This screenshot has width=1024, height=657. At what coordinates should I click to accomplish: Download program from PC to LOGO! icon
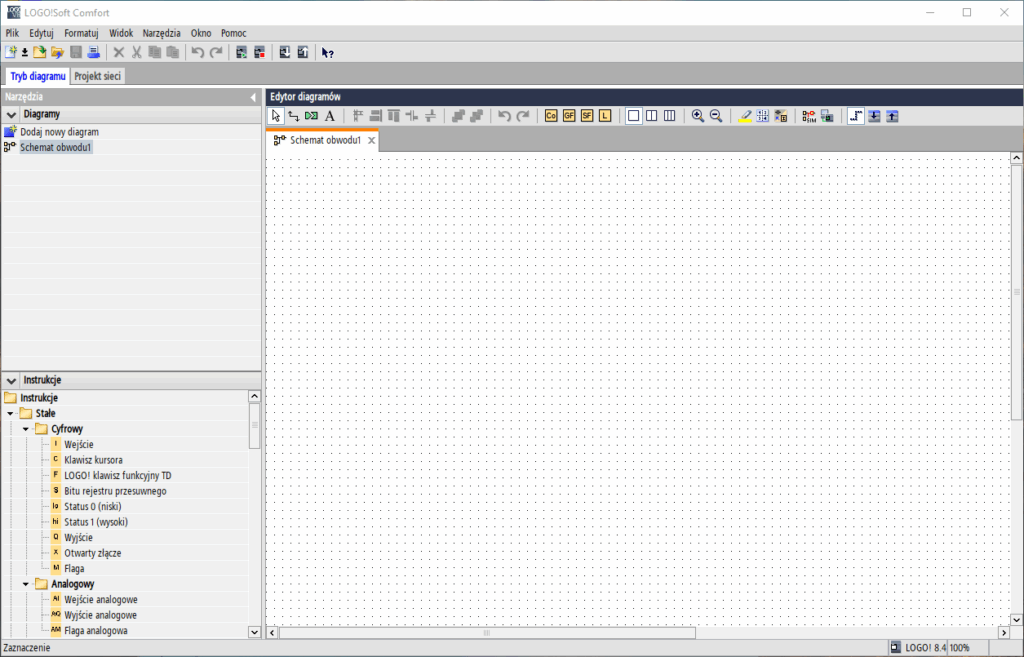(x=285, y=52)
